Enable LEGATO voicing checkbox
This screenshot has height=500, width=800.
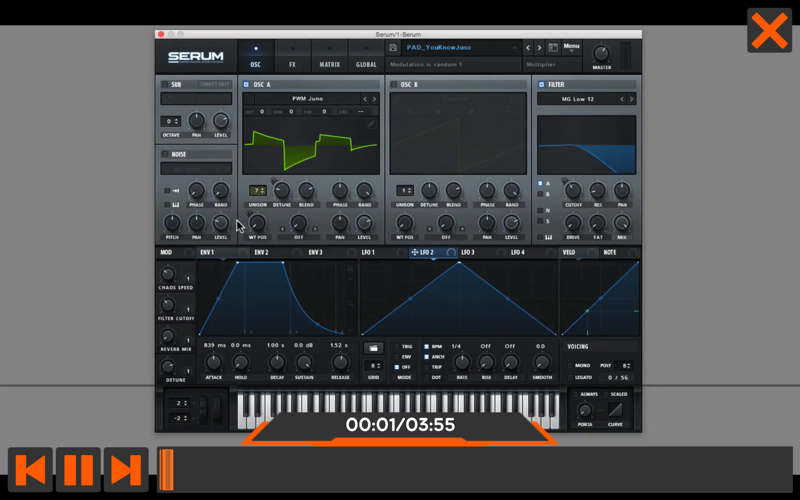[570, 378]
